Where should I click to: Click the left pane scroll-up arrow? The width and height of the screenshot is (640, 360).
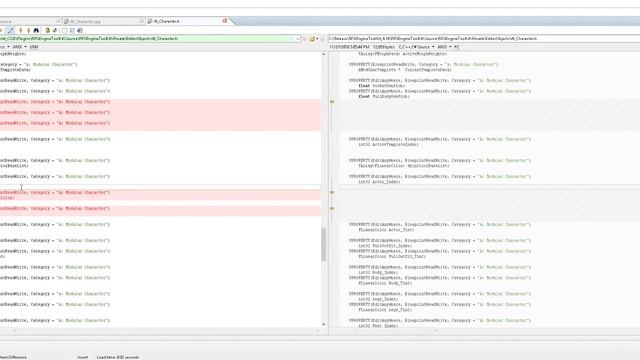(x=324, y=54)
